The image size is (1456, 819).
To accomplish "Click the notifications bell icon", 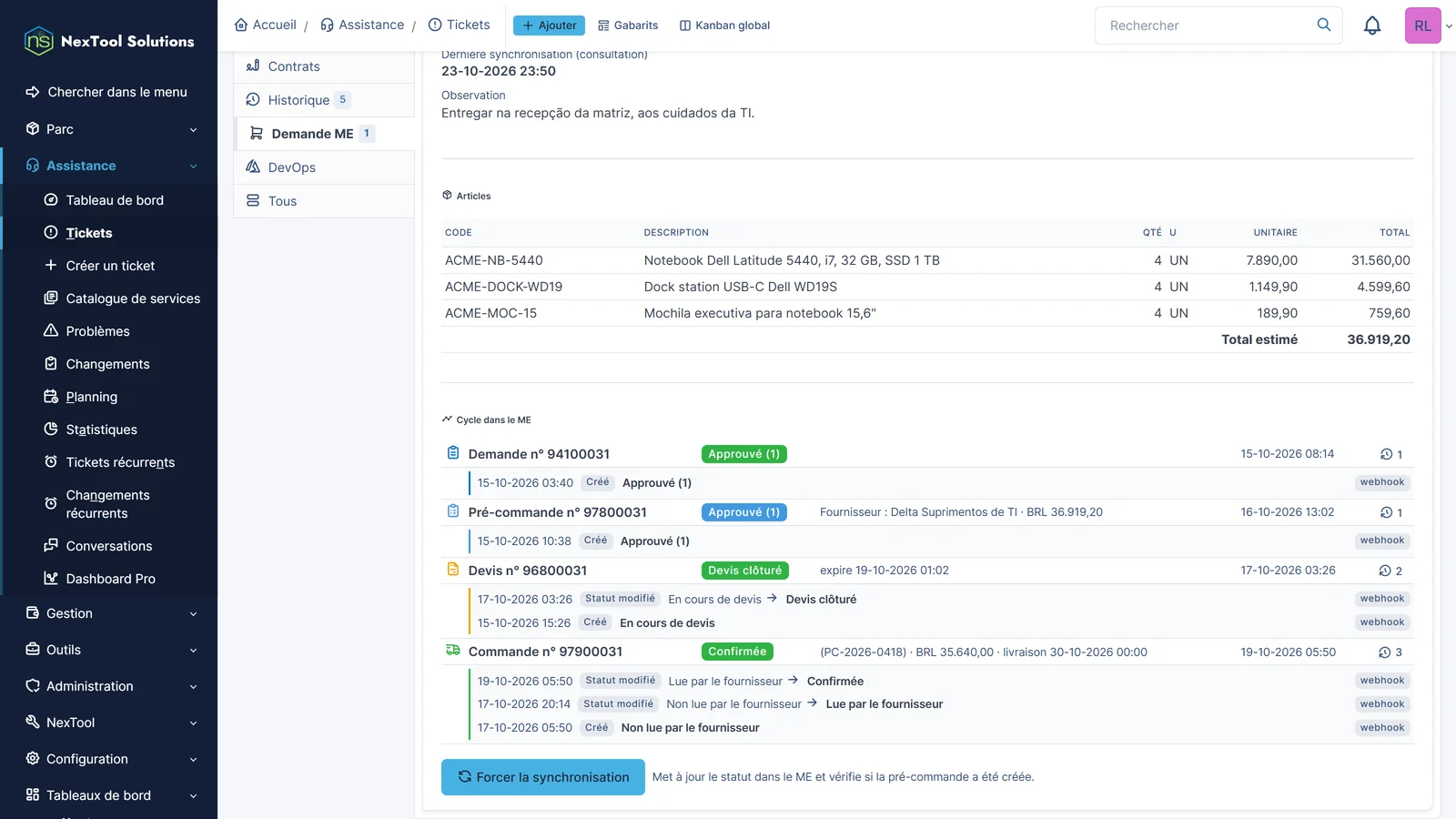I will [1372, 25].
